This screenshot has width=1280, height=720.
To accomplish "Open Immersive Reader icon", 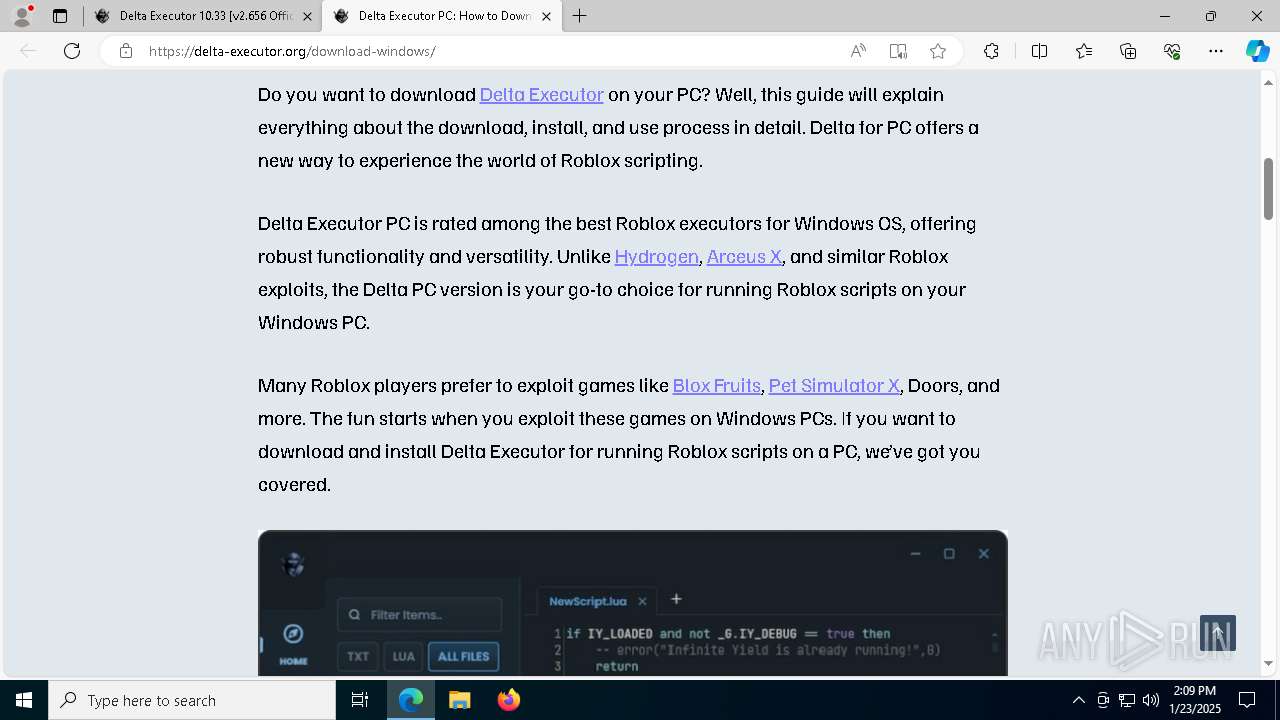I will coord(898,51).
